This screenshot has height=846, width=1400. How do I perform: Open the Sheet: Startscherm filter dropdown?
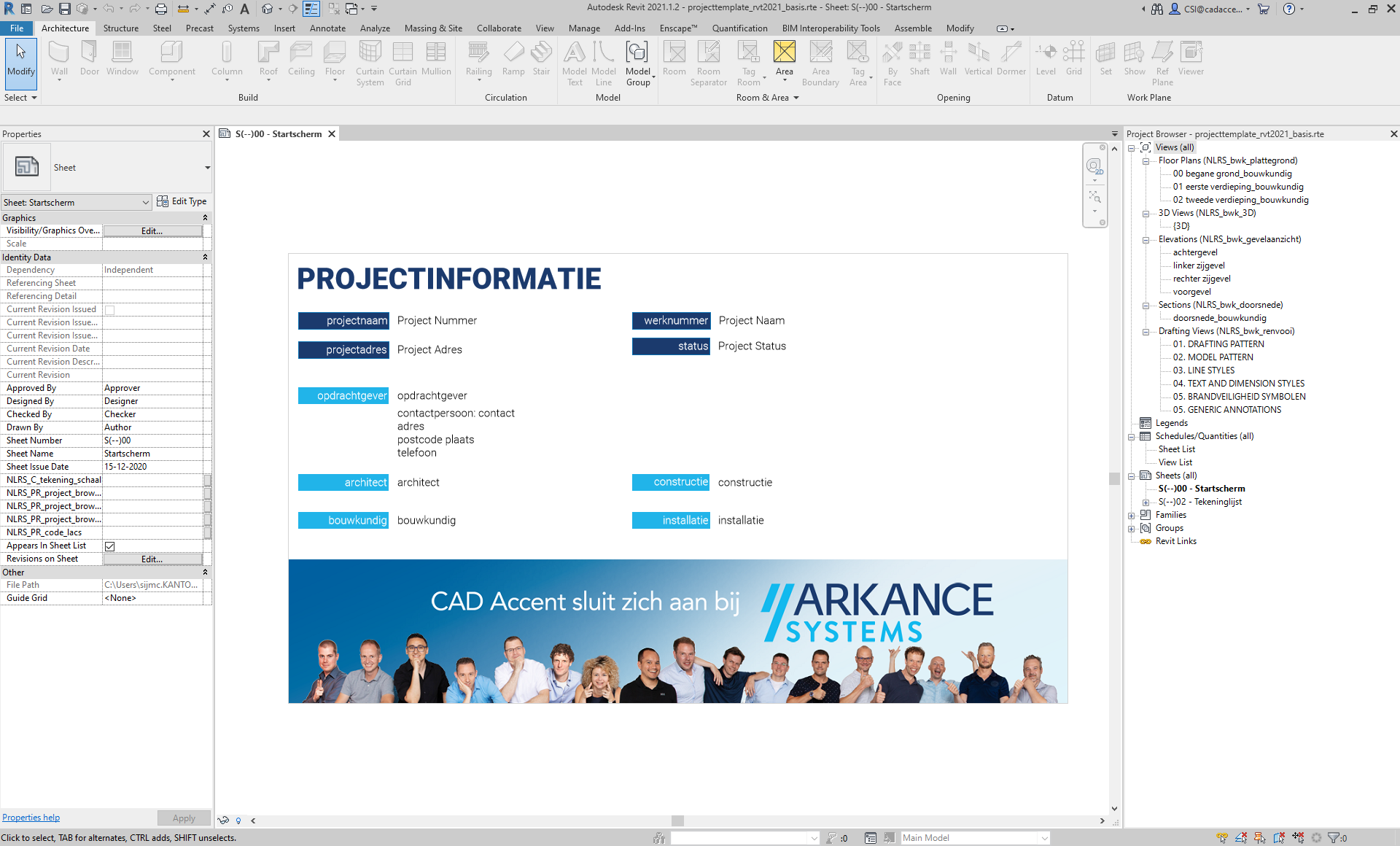pyautogui.click(x=145, y=203)
